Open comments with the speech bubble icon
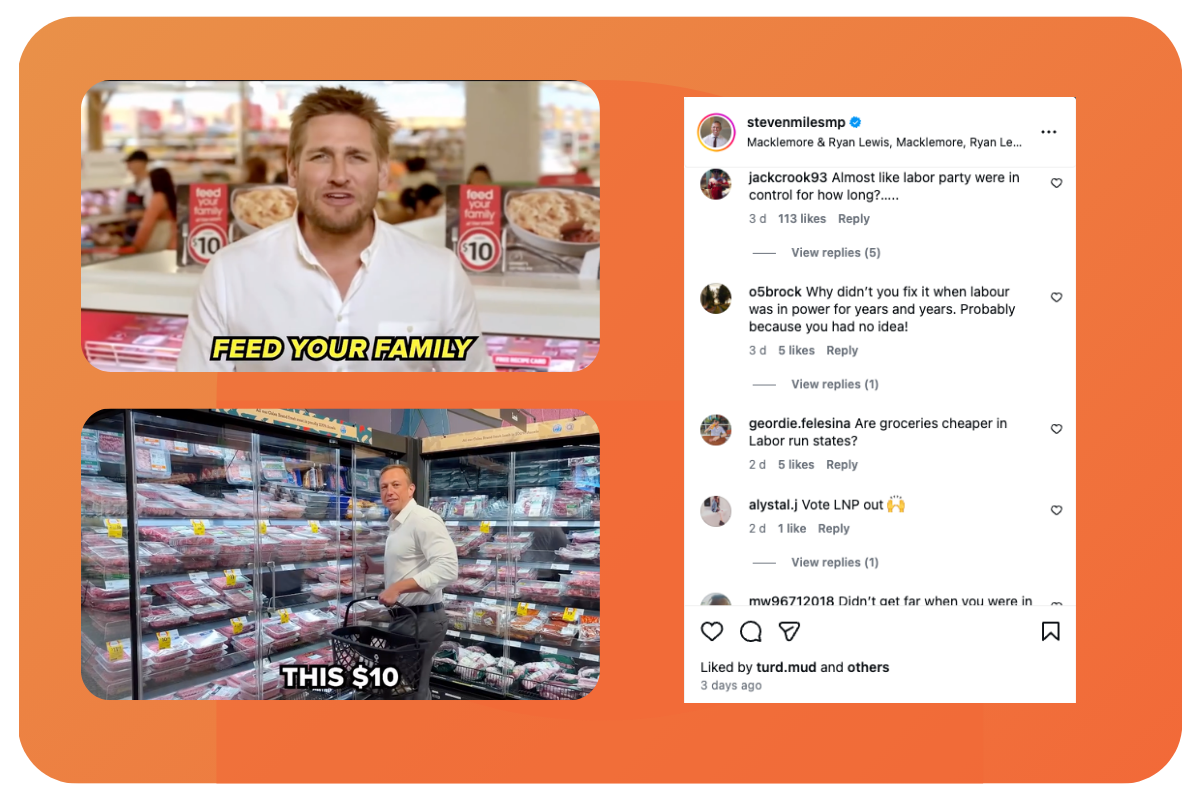1200x800 pixels. pos(751,631)
